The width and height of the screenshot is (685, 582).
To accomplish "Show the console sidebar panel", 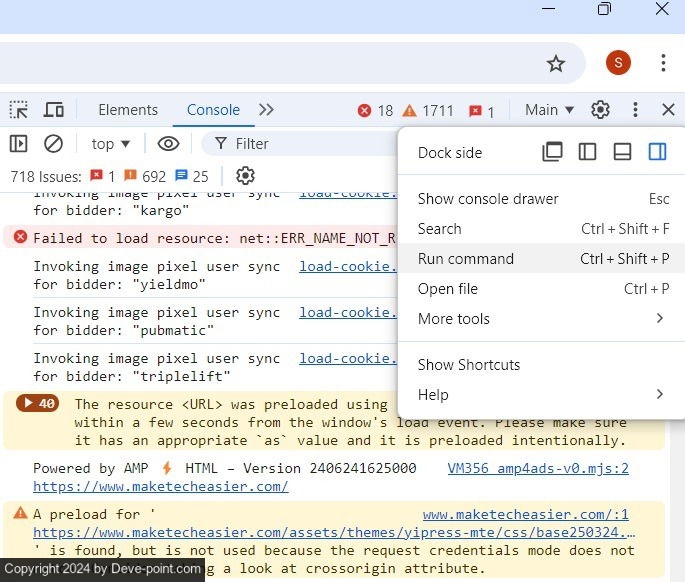I will [19, 144].
